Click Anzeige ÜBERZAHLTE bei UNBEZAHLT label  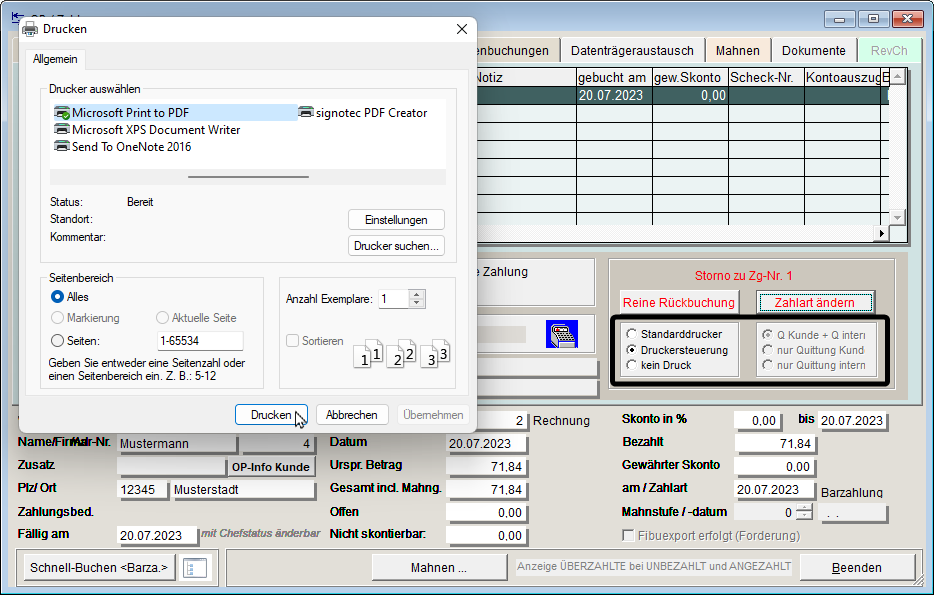click(x=653, y=566)
